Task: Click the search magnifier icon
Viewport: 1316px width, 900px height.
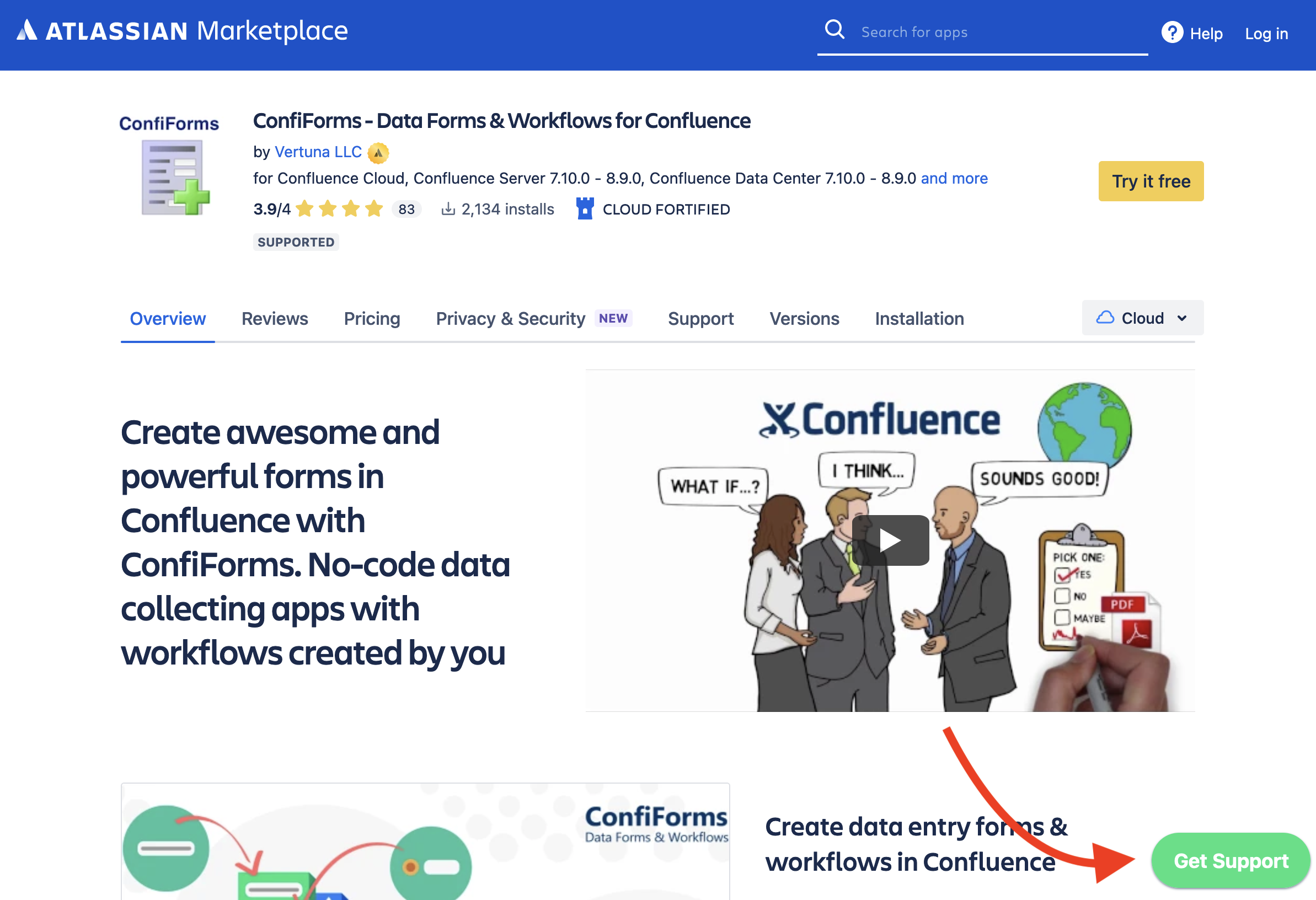Action: tap(834, 29)
